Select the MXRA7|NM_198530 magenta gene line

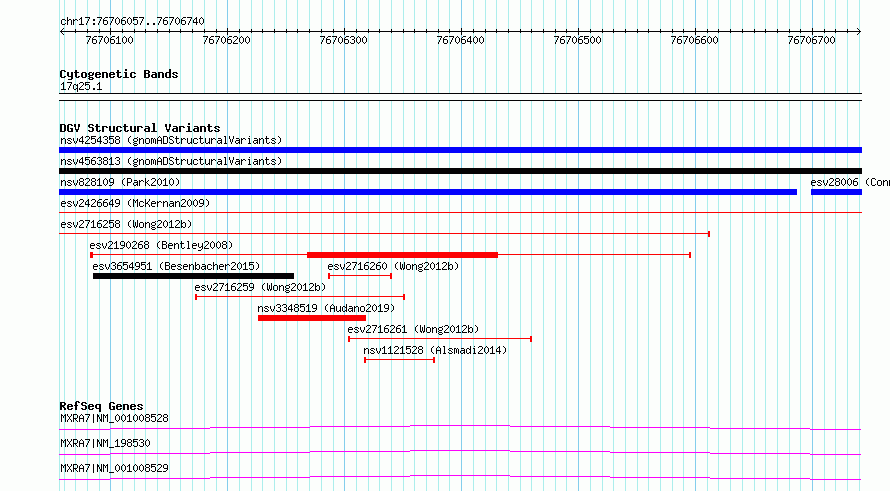(460, 452)
